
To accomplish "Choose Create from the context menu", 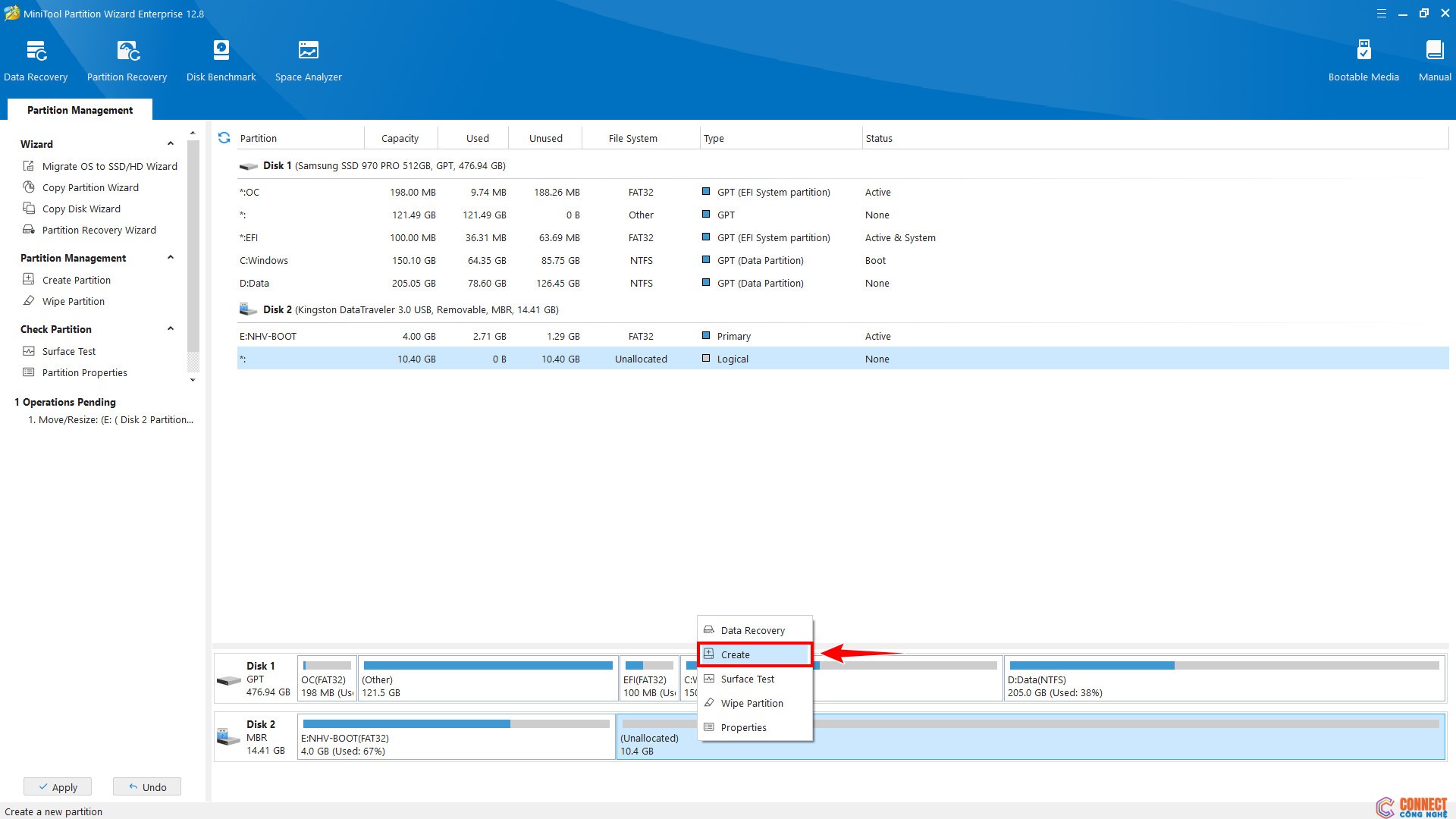I will [x=755, y=654].
